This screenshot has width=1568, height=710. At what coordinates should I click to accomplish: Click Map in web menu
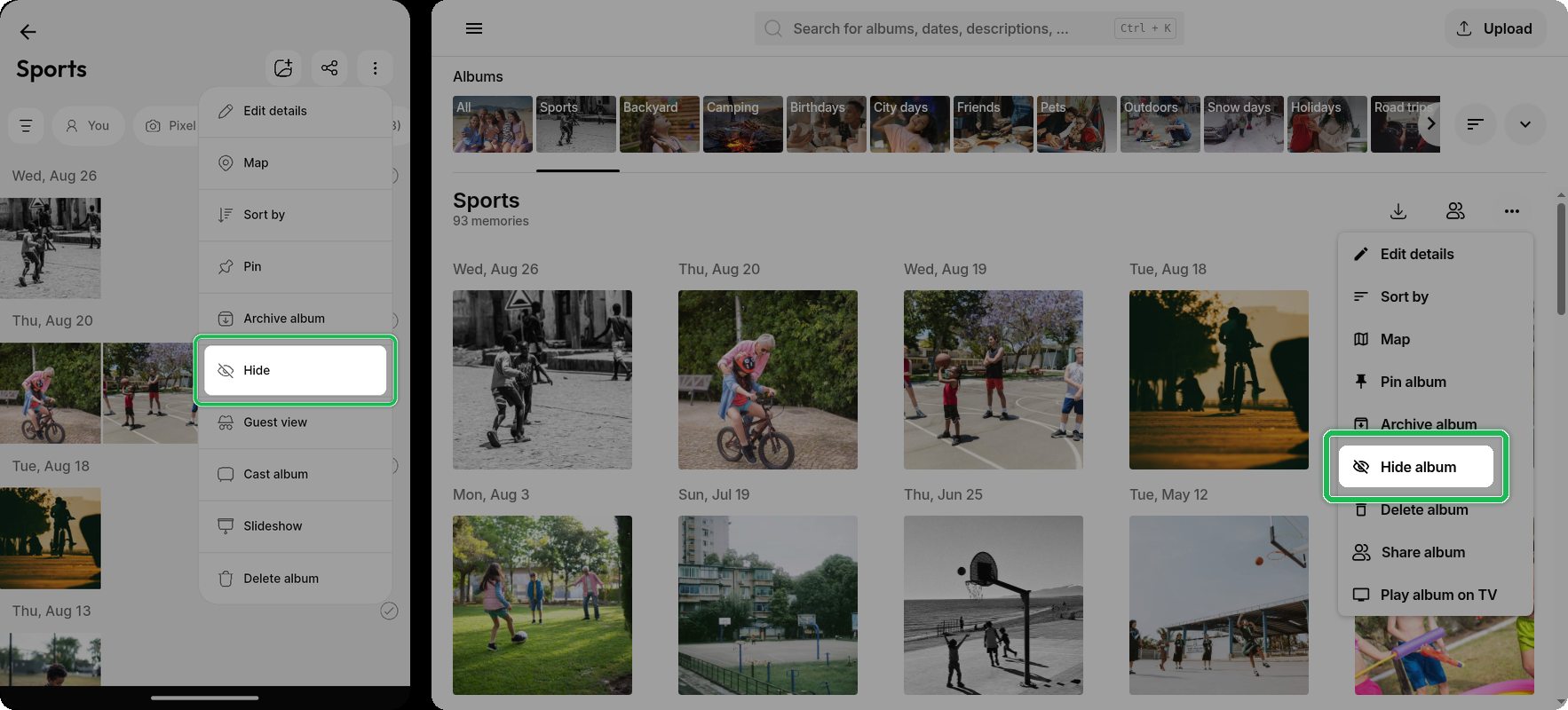click(1436, 339)
